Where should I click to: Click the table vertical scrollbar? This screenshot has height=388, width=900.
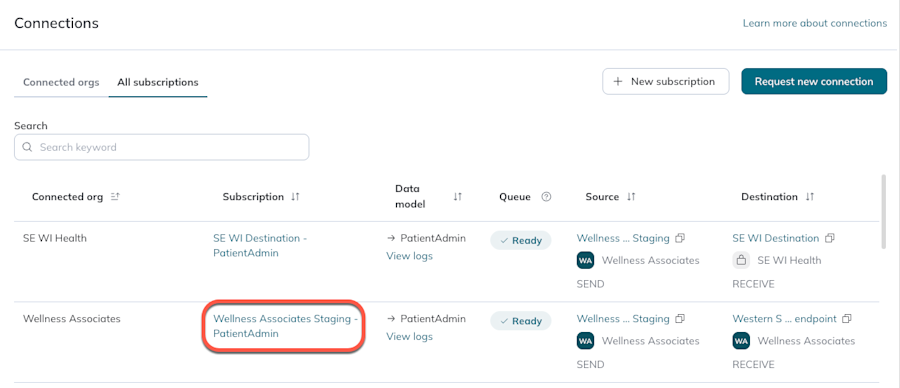(x=883, y=212)
